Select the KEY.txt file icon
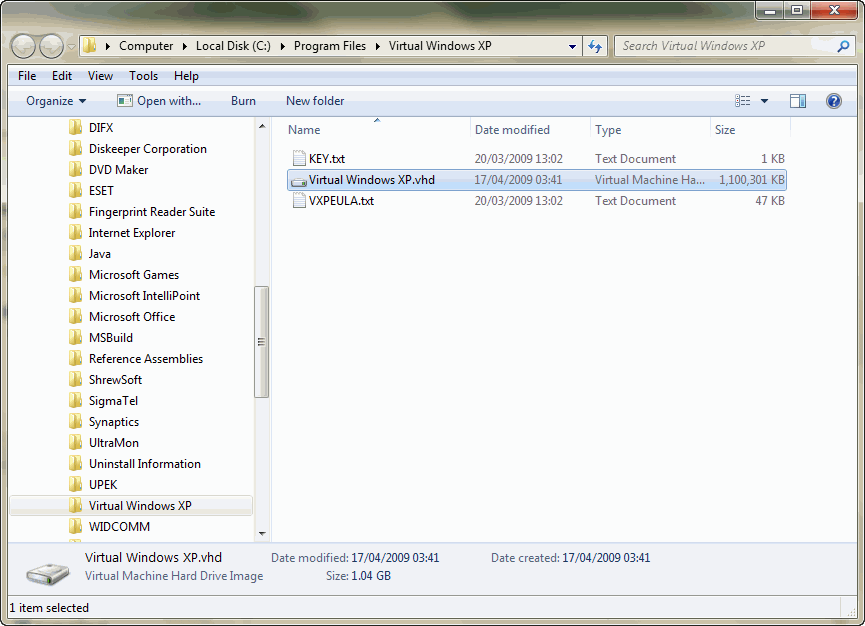 click(x=298, y=159)
